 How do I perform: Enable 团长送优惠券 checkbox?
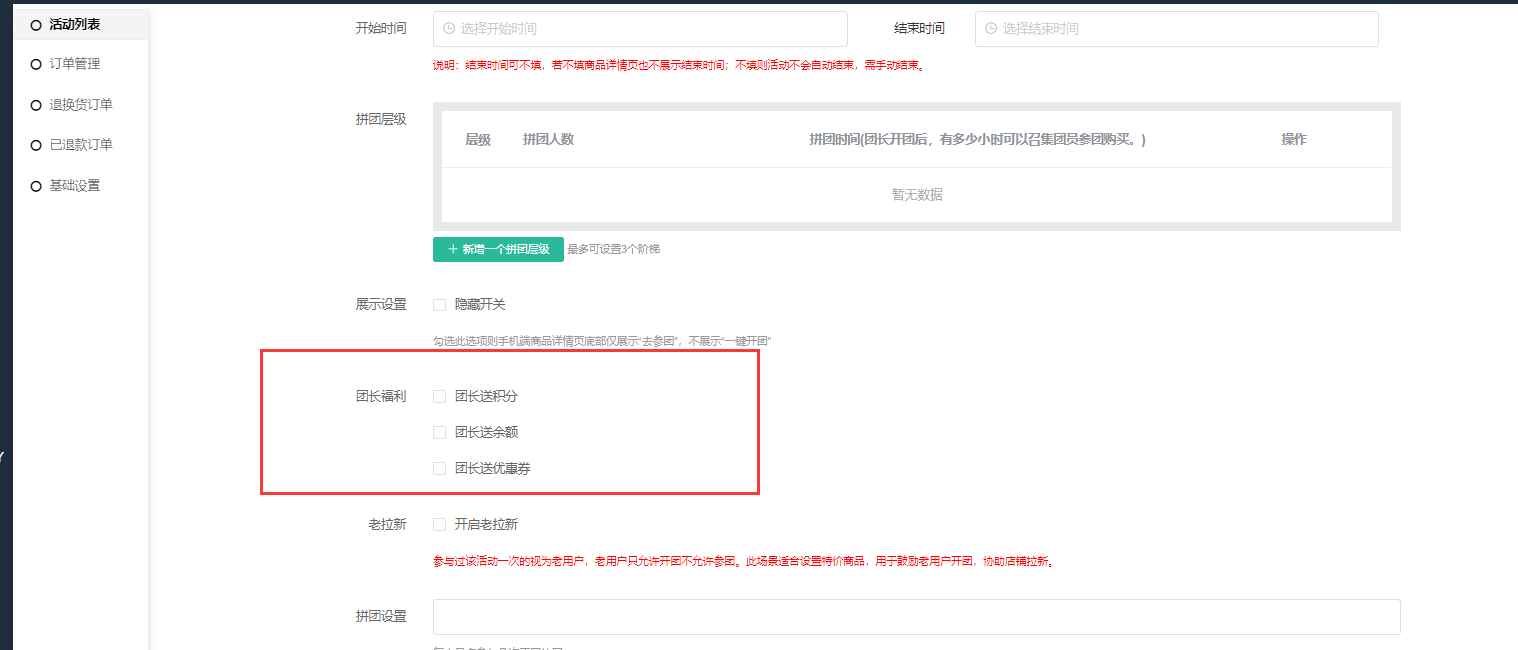point(439,468)
